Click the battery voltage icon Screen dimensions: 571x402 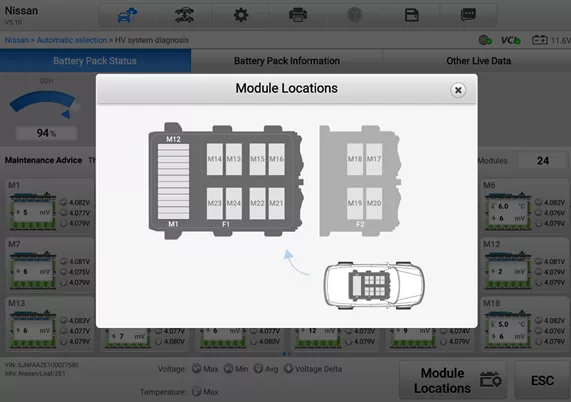click(540, 40)
